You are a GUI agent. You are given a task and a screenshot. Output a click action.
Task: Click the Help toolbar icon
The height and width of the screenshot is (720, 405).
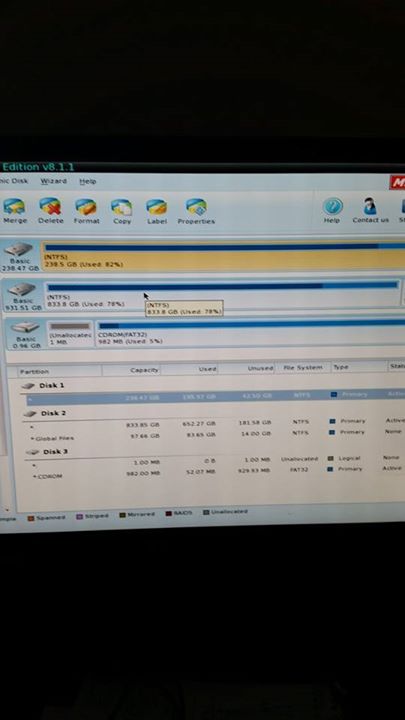coord(332,211)
